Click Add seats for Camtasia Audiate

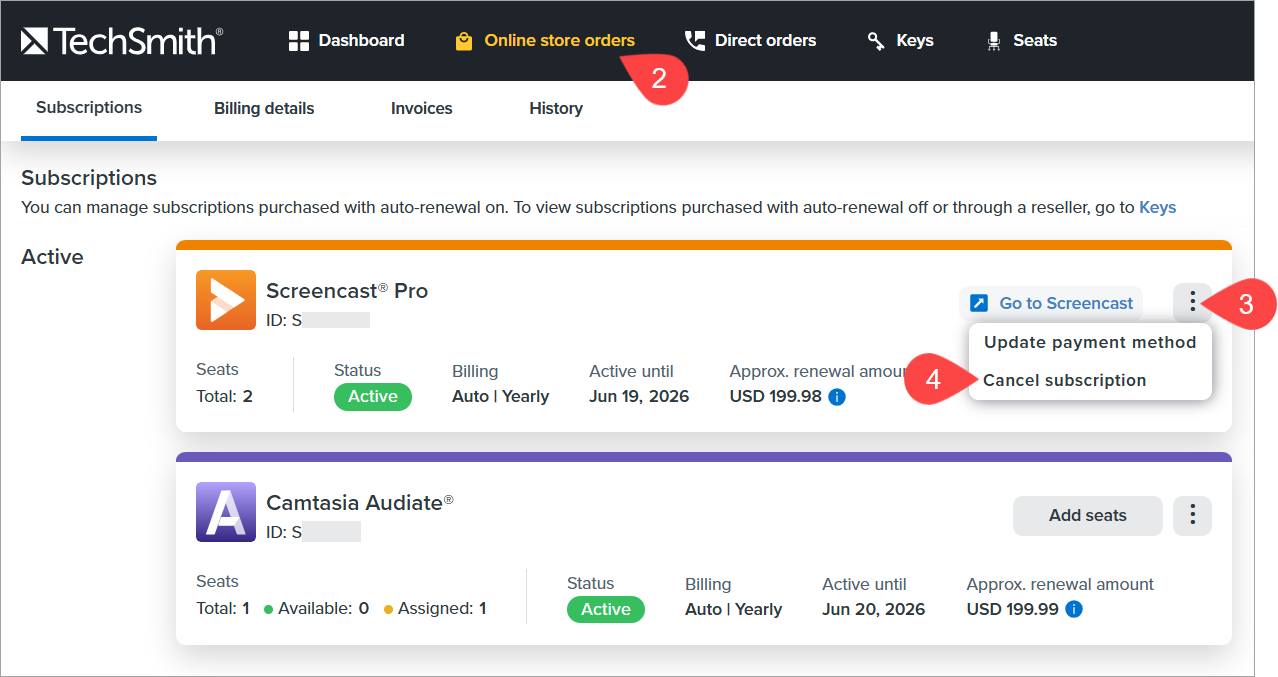point(1087,516)
